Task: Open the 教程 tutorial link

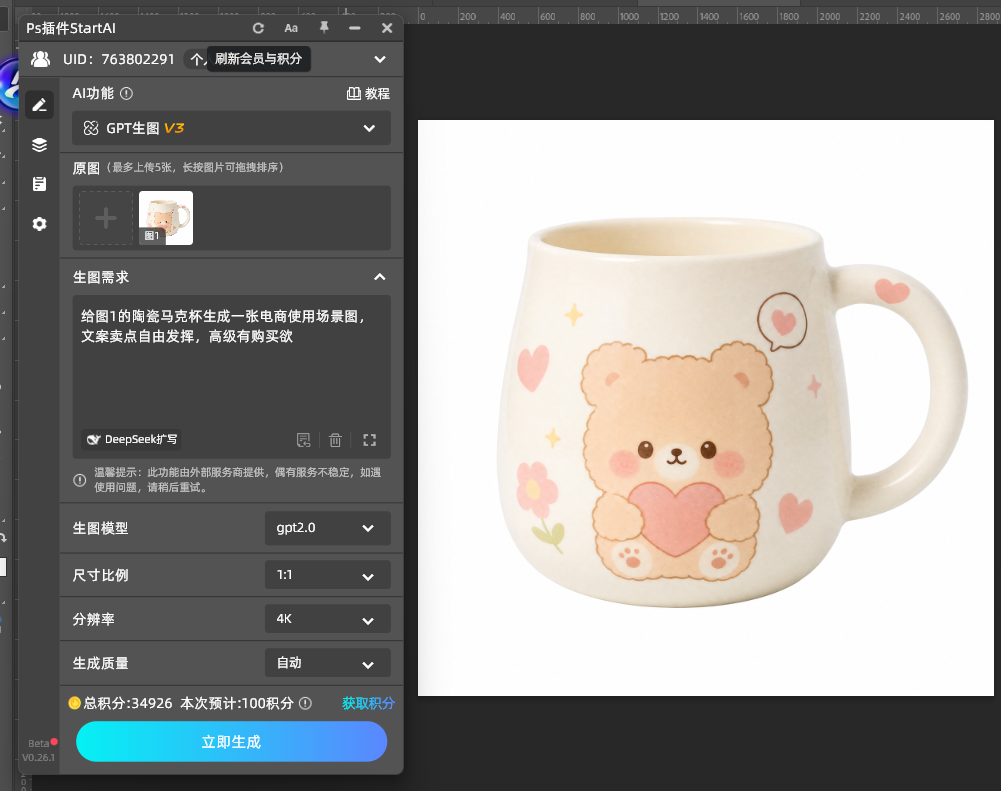Action: click(x=368, y=94)
